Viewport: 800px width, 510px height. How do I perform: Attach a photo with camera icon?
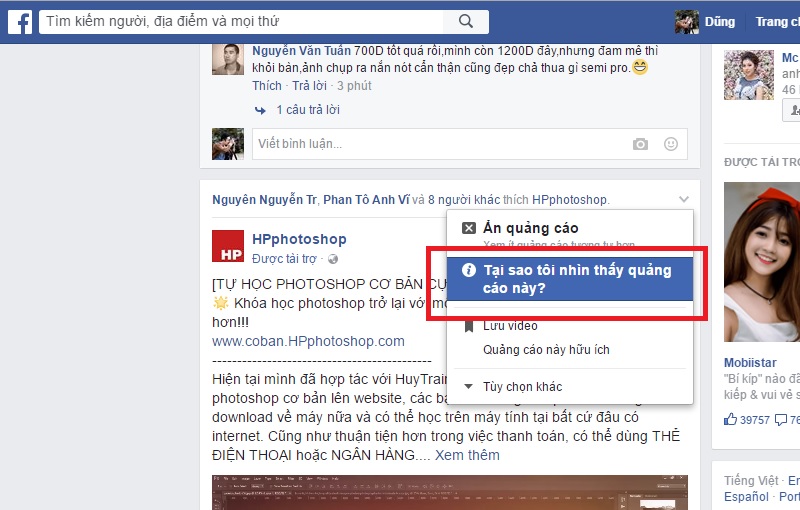[640, 144]
